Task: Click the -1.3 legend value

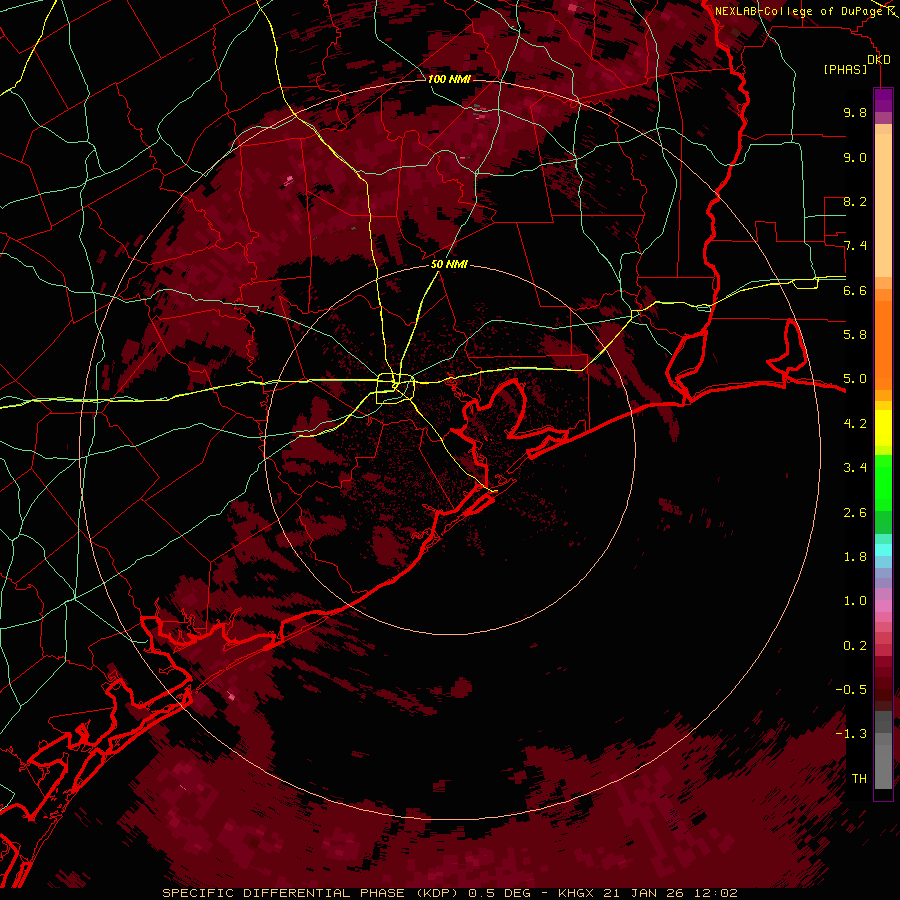Action: [x=851, y=734]
